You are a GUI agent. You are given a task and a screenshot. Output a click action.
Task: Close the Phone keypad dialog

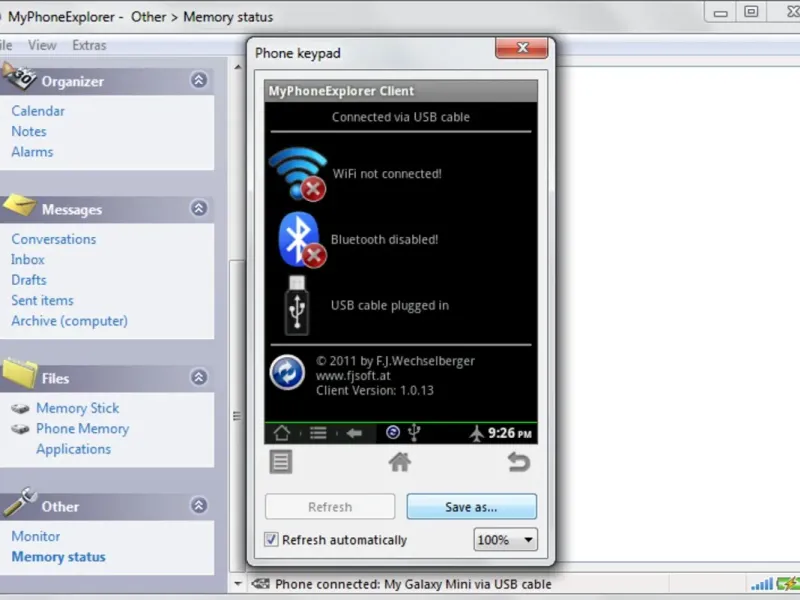pos(521,48)
